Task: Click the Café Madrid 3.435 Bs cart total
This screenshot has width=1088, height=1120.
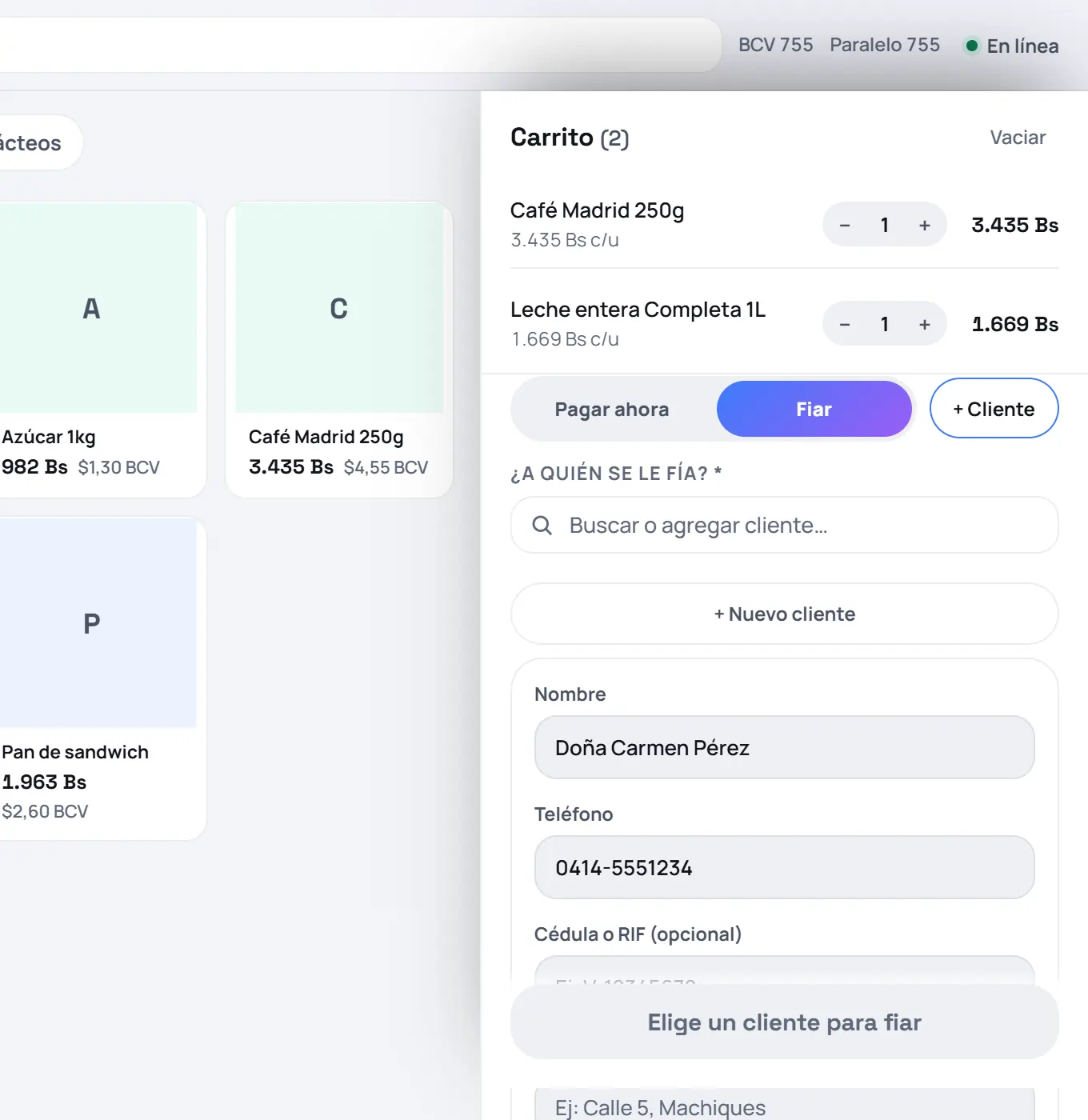Action: [x=1014, y=225]
